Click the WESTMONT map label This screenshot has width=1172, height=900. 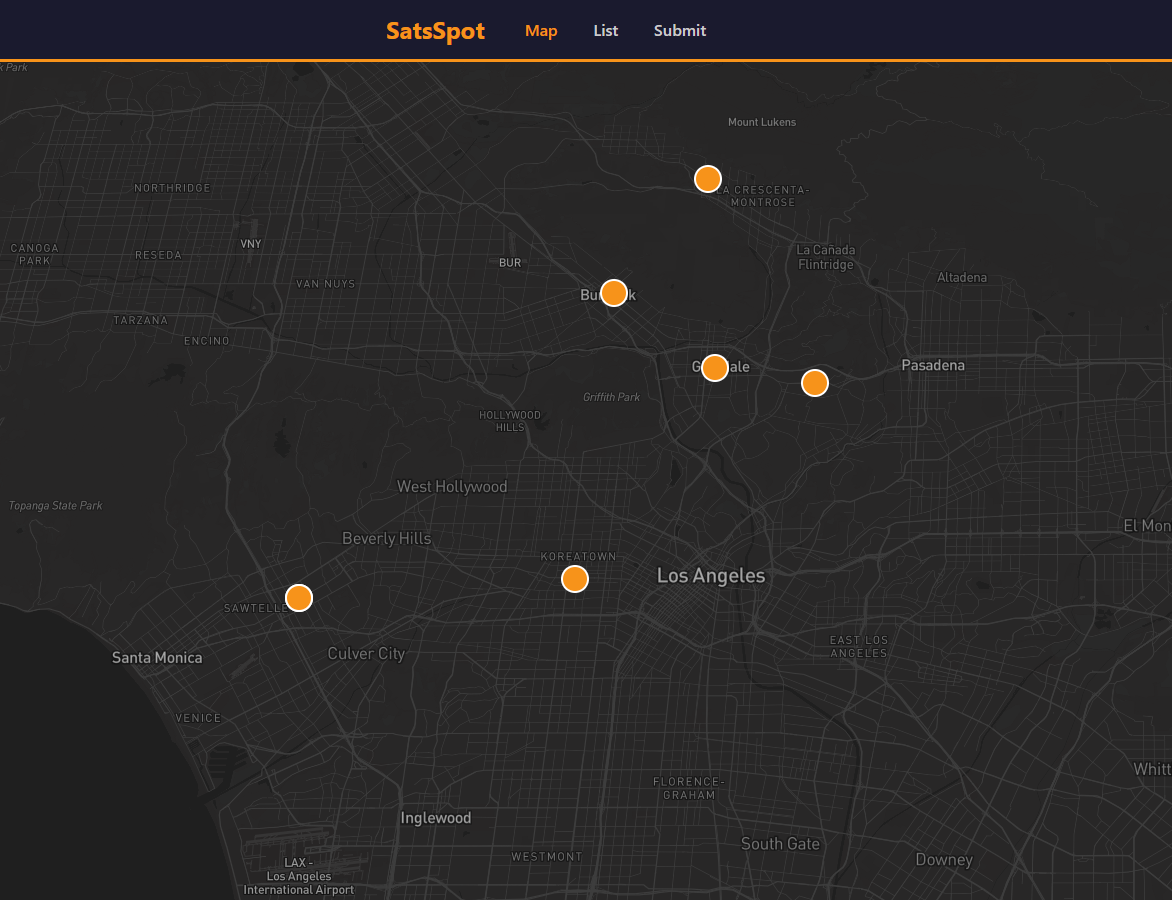click(546, 857)
